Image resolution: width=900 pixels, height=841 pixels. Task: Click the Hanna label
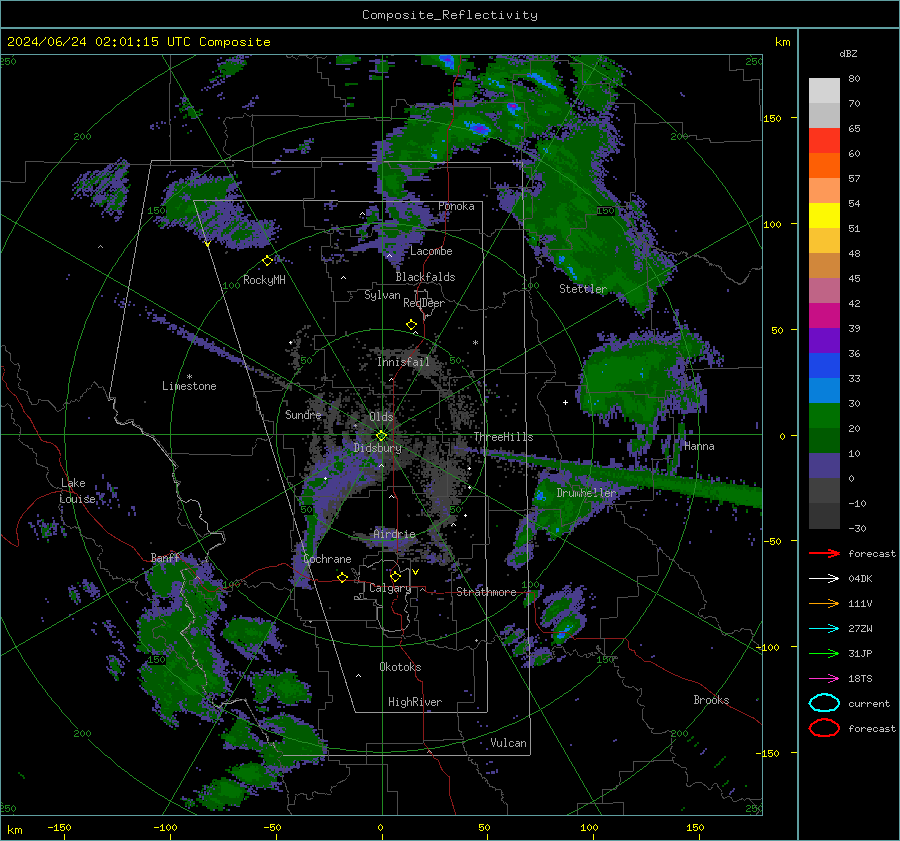tap(699, 446)
